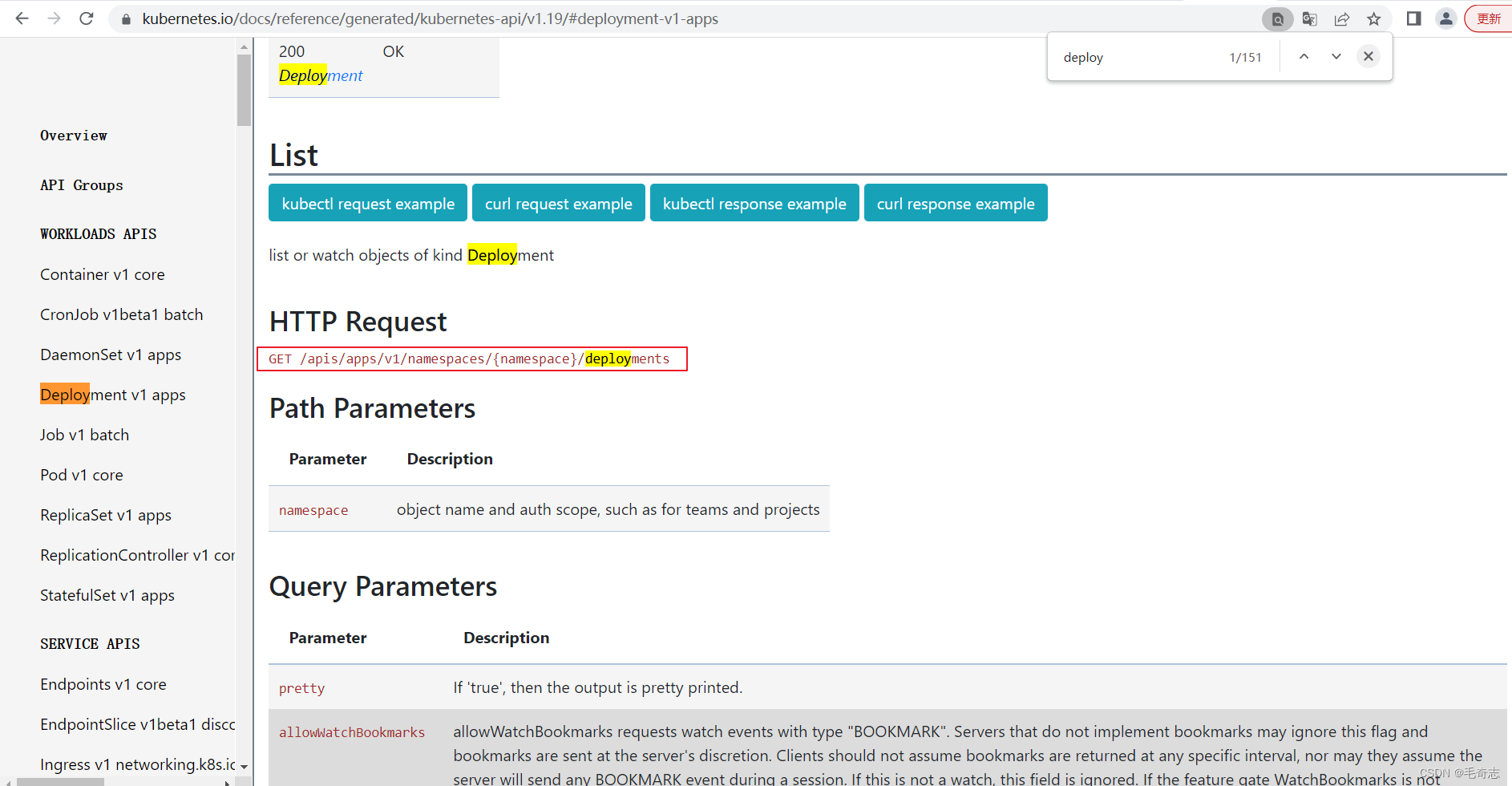Click the sidebar horizontal scrollbar thumb
This screenshot has width=1512, height=786.
(60, 782)
